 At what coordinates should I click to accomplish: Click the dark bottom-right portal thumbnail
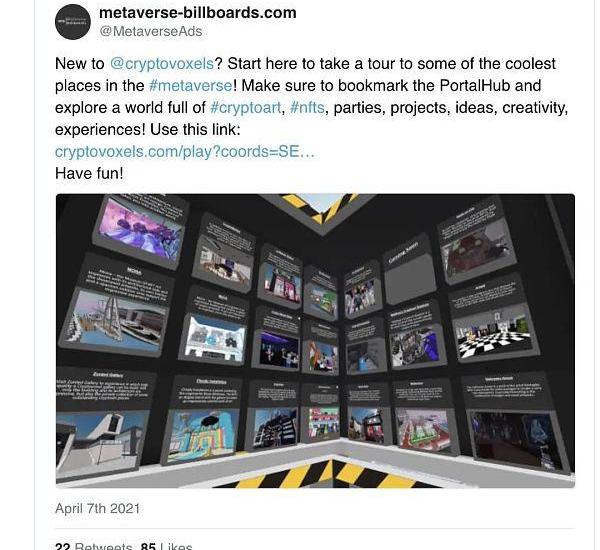(x=517, y=439)
